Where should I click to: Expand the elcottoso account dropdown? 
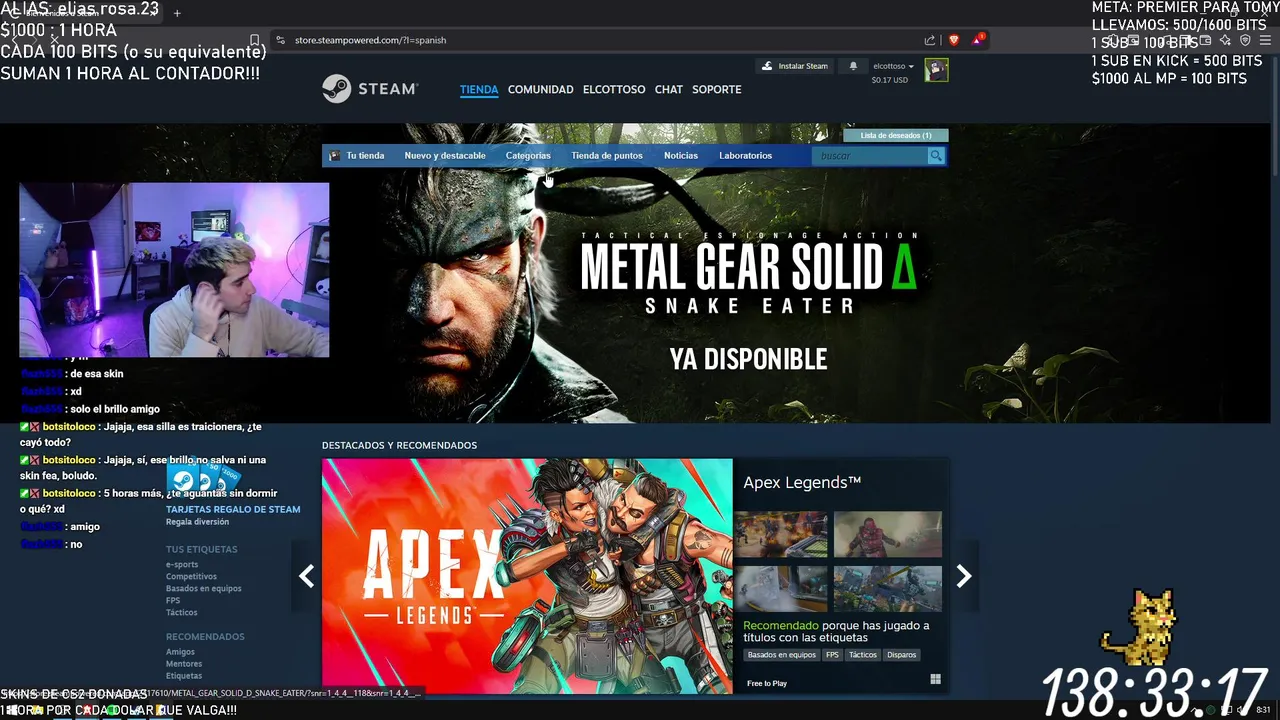893,66
